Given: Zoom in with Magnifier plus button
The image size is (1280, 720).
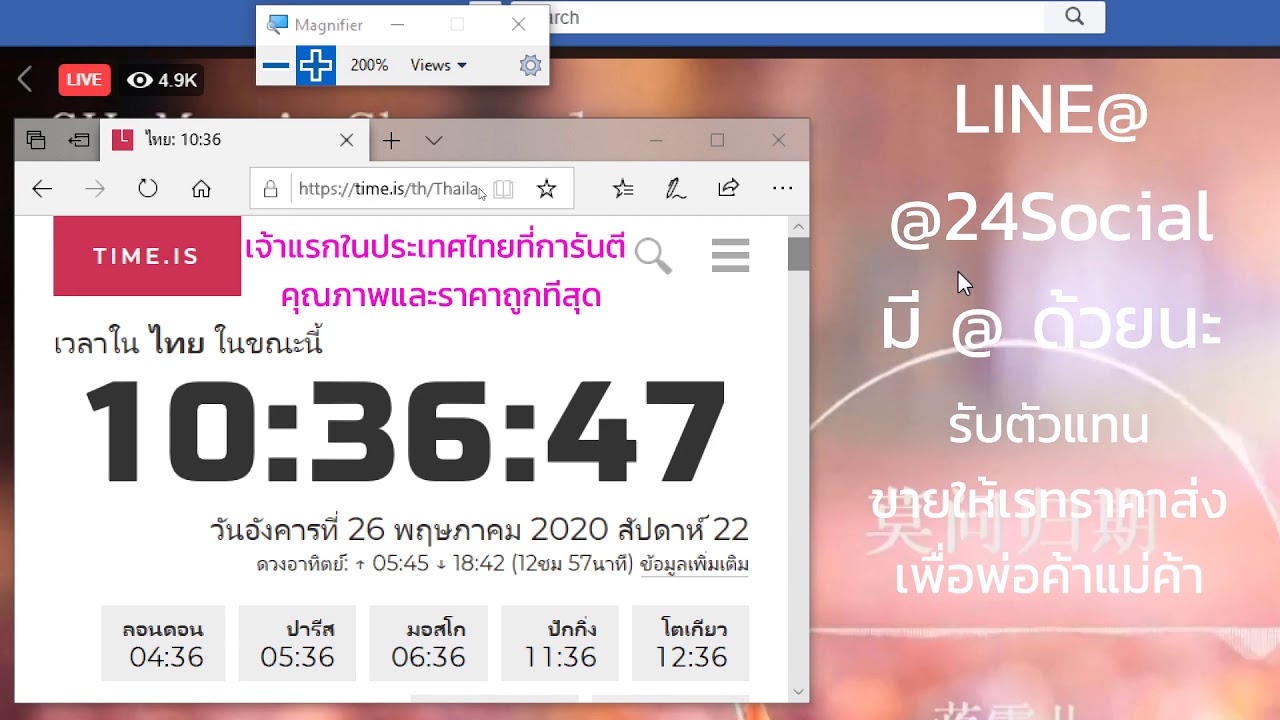Looking at the screenshot, I should pyautogui.click(x=316, y=66).
